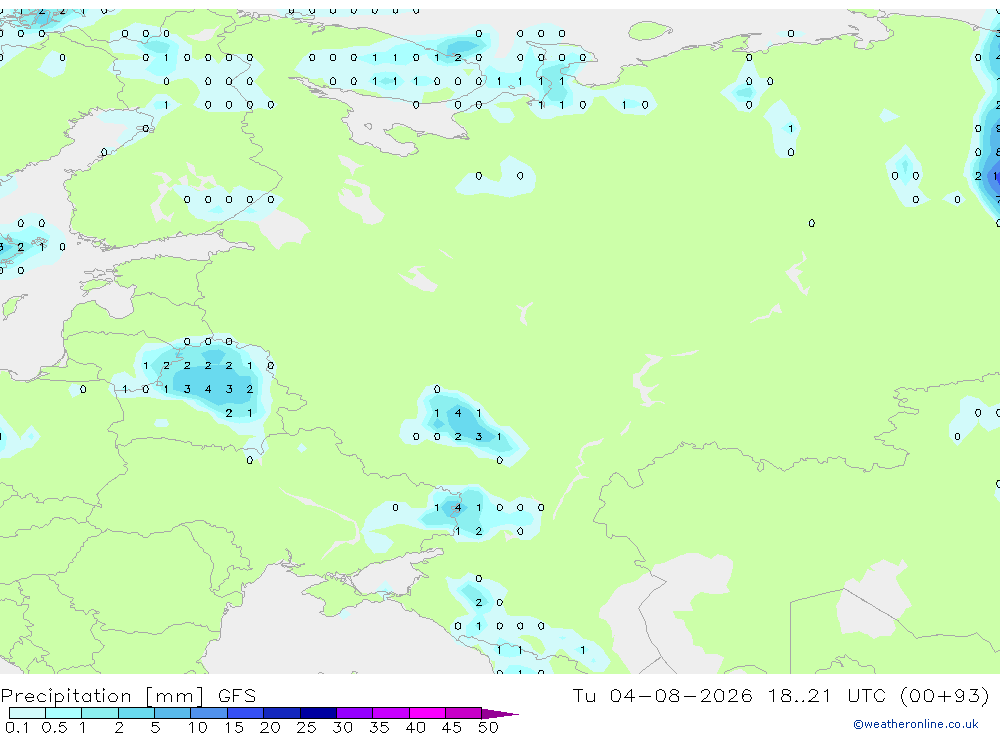Click the "50" legend scale label
Screen dimensions: 1000x733
[x=489, y=727]
